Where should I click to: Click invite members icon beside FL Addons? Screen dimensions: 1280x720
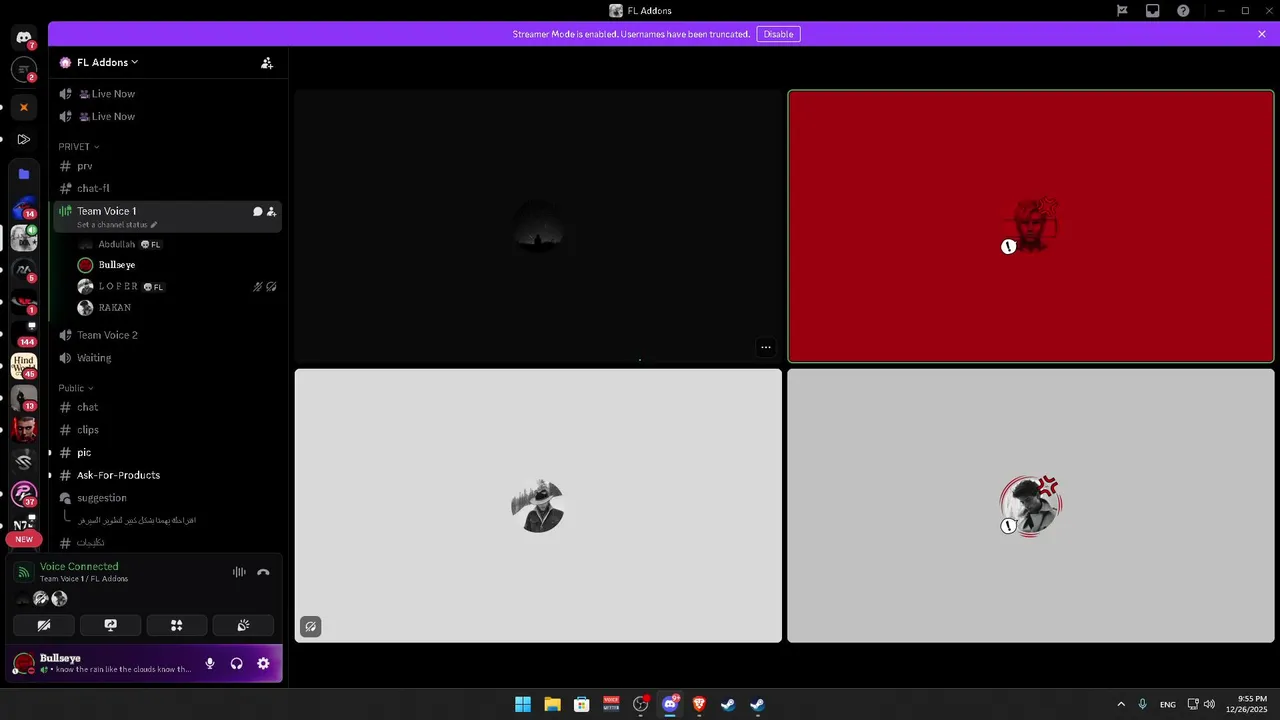[x=267, y=62]
